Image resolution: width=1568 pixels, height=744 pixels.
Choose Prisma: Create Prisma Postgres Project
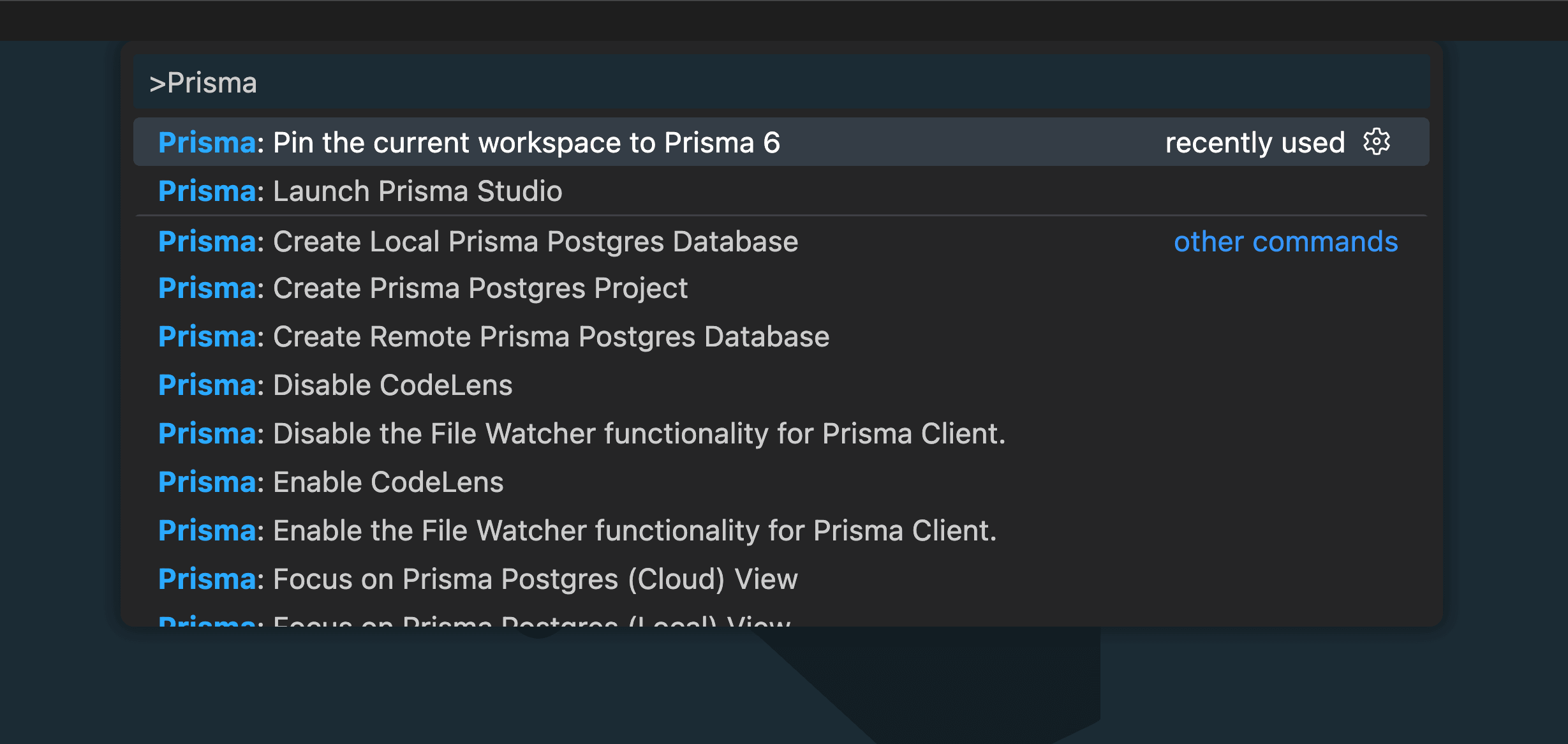tap(422, 288)
